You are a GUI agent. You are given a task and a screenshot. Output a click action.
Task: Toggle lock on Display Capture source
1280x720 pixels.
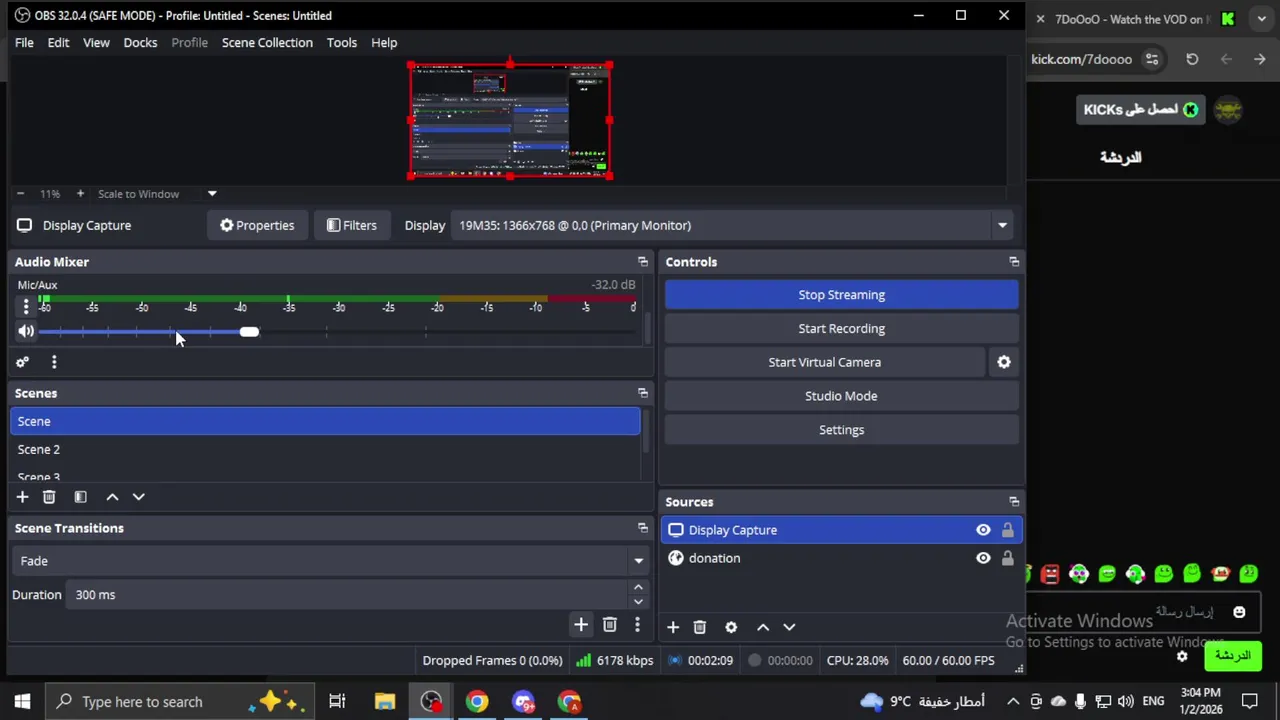(x=1007, y=530)
